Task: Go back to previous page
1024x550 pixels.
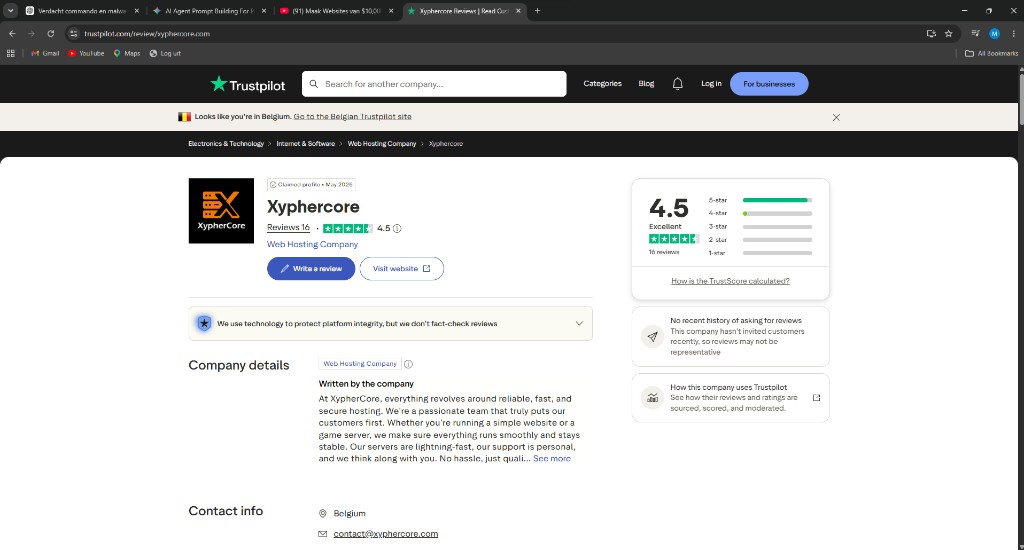Action: (x=12, y=33)
